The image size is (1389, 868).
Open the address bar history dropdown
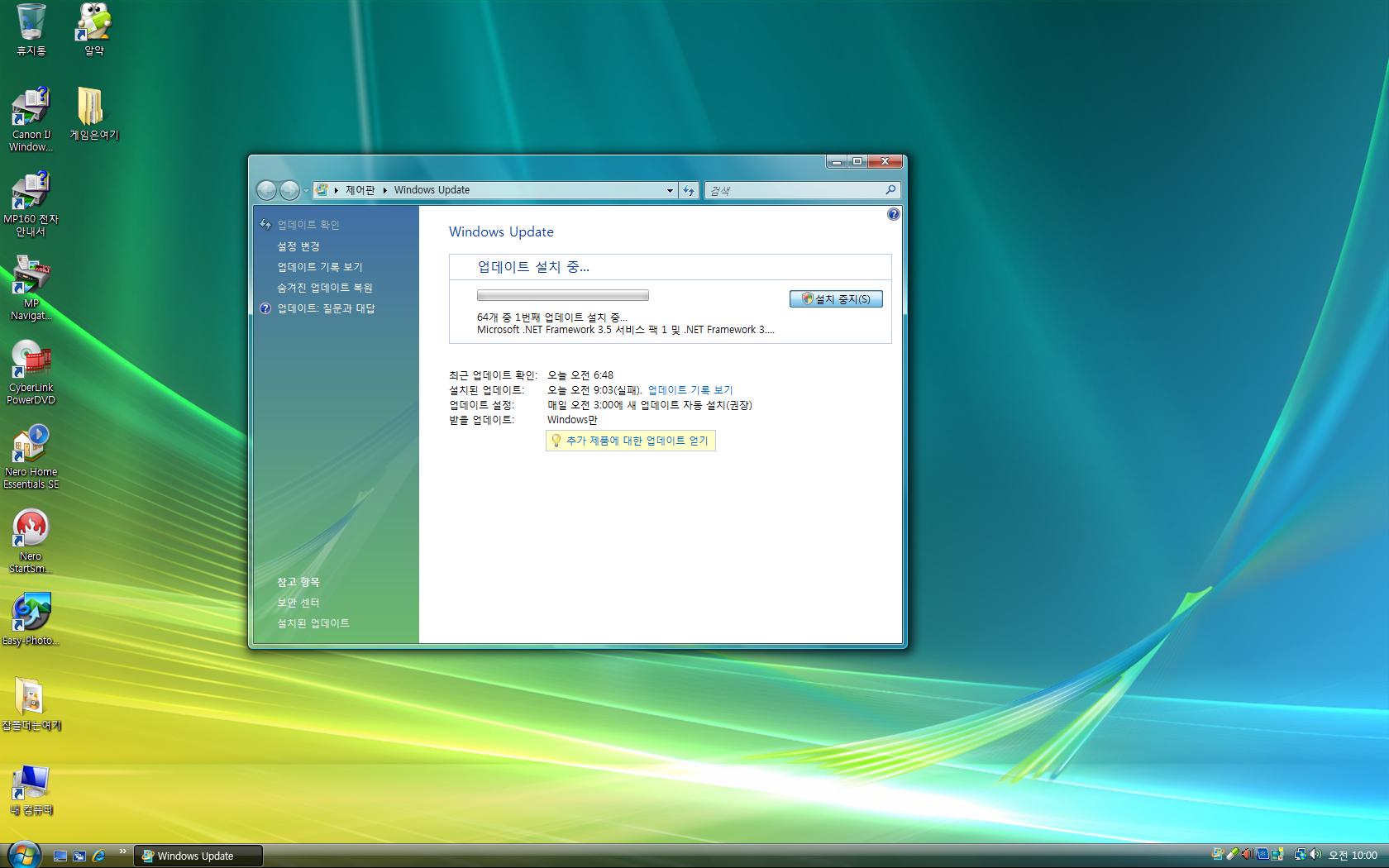(670, 190)
